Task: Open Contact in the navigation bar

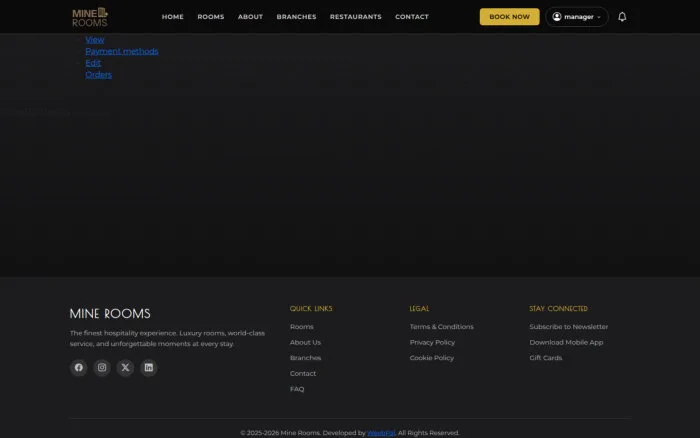Action: [412, 17]
